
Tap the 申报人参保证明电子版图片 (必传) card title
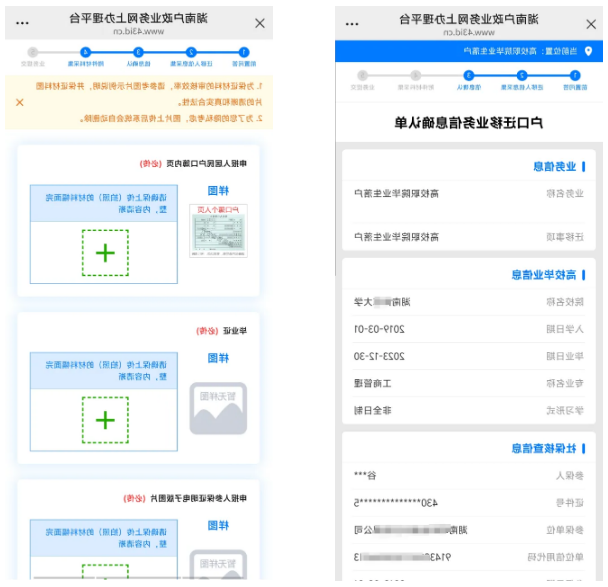point(185,498)
